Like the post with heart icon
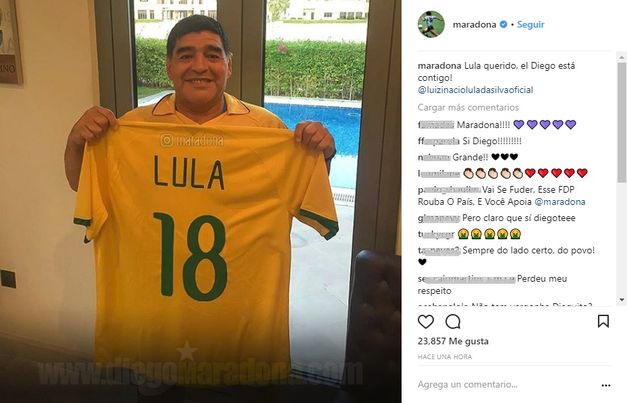 [426, 321]
